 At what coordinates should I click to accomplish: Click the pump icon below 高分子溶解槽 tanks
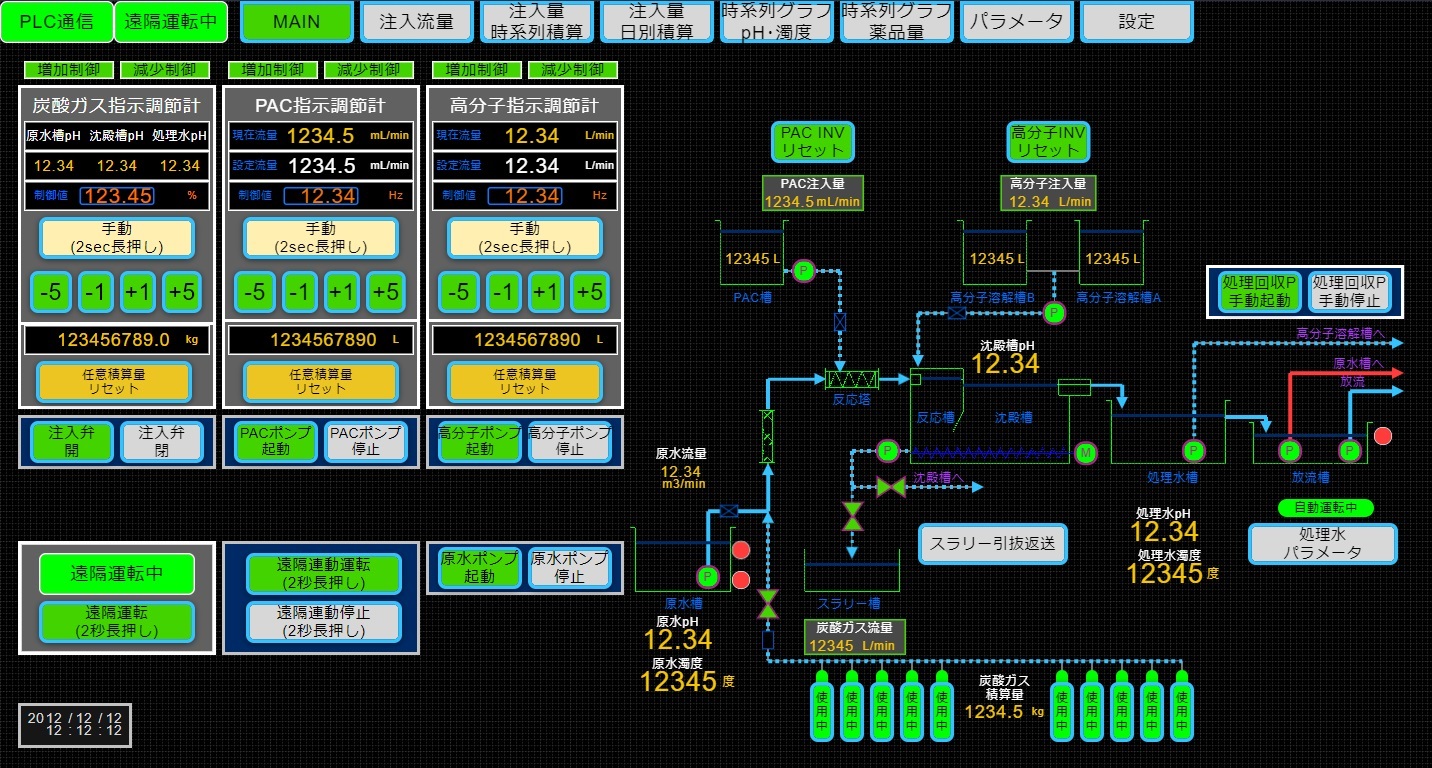(x=1054, y=313)
